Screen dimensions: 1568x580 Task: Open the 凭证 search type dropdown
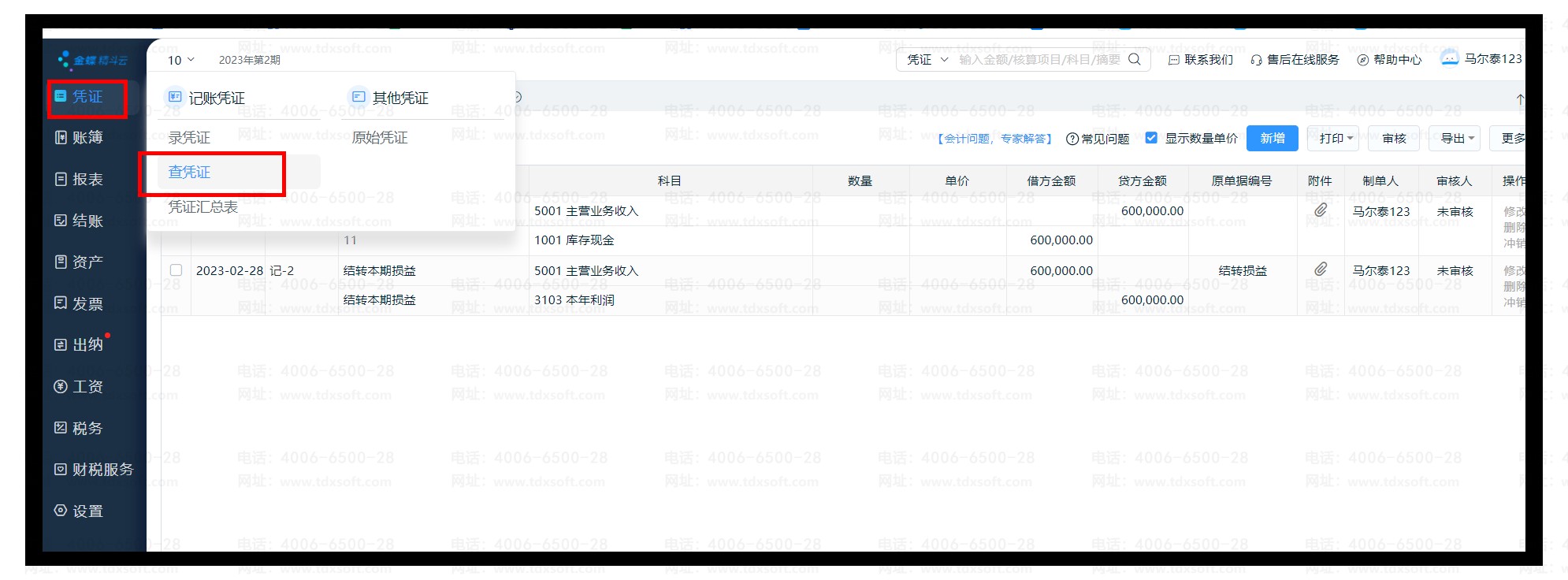point(927,59)
